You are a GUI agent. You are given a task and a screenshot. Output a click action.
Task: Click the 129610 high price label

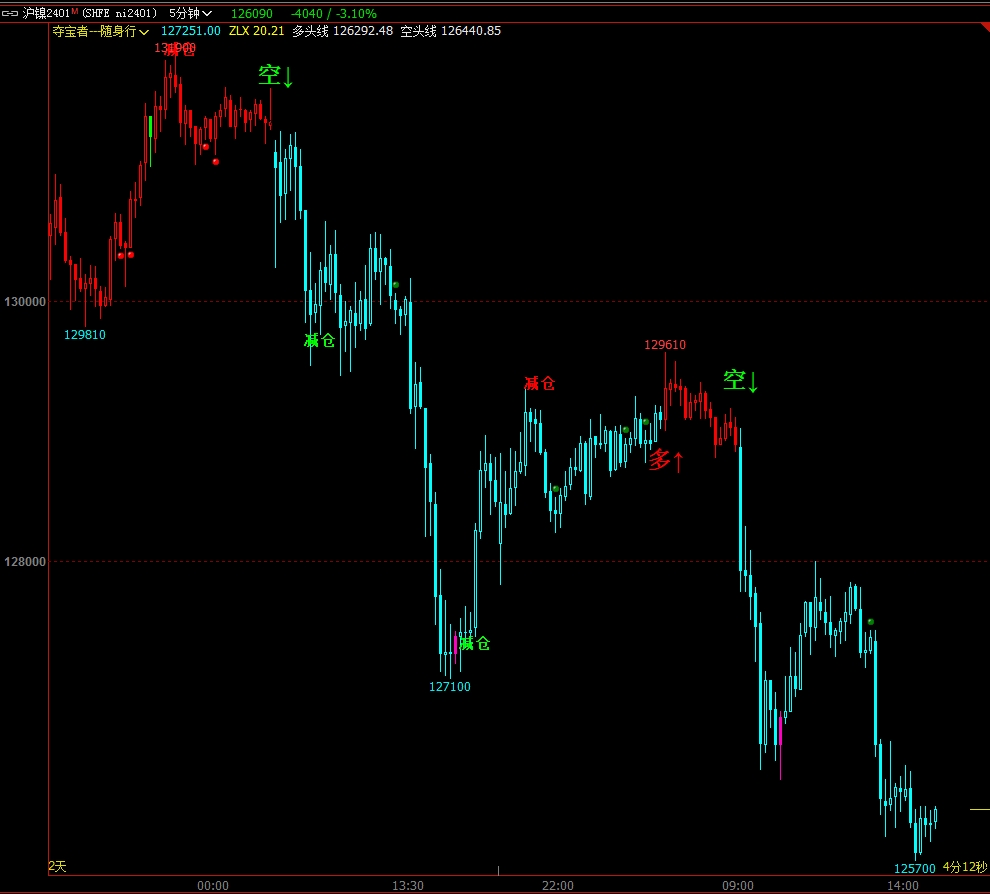point(665,345)
